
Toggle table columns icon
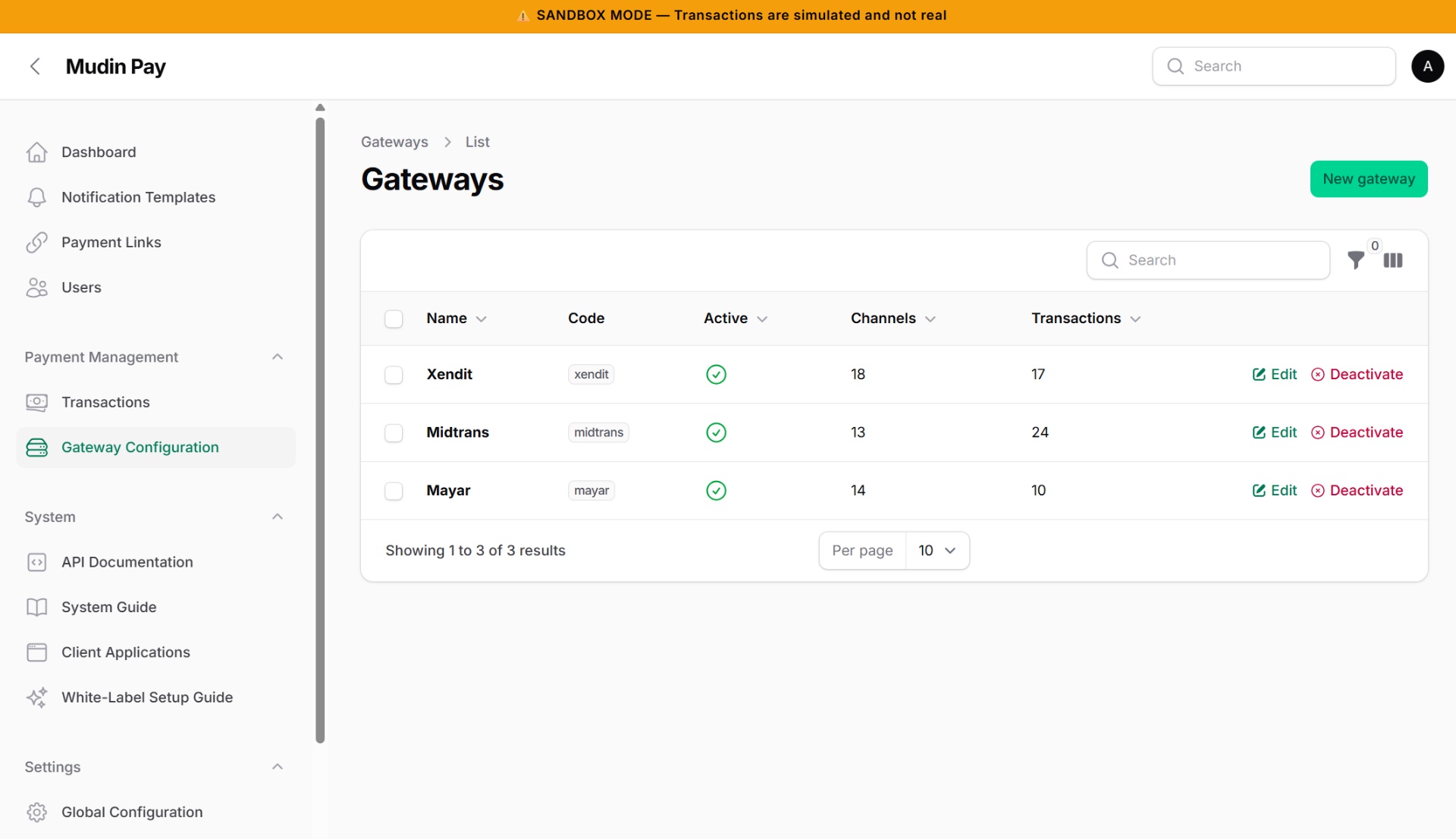click(1393, 260)
